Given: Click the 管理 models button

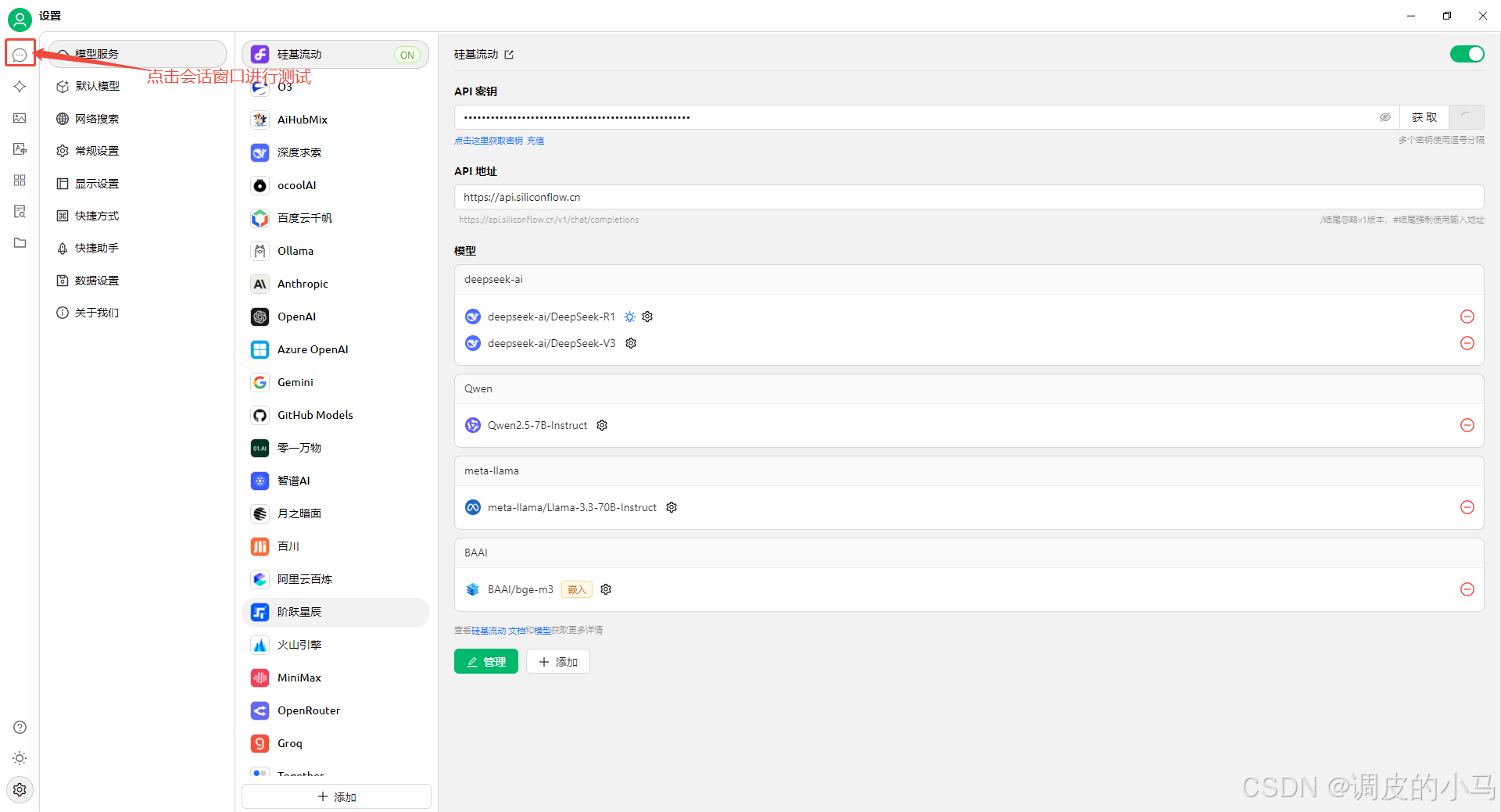Looking at the screenshot, I should (485, 661).
